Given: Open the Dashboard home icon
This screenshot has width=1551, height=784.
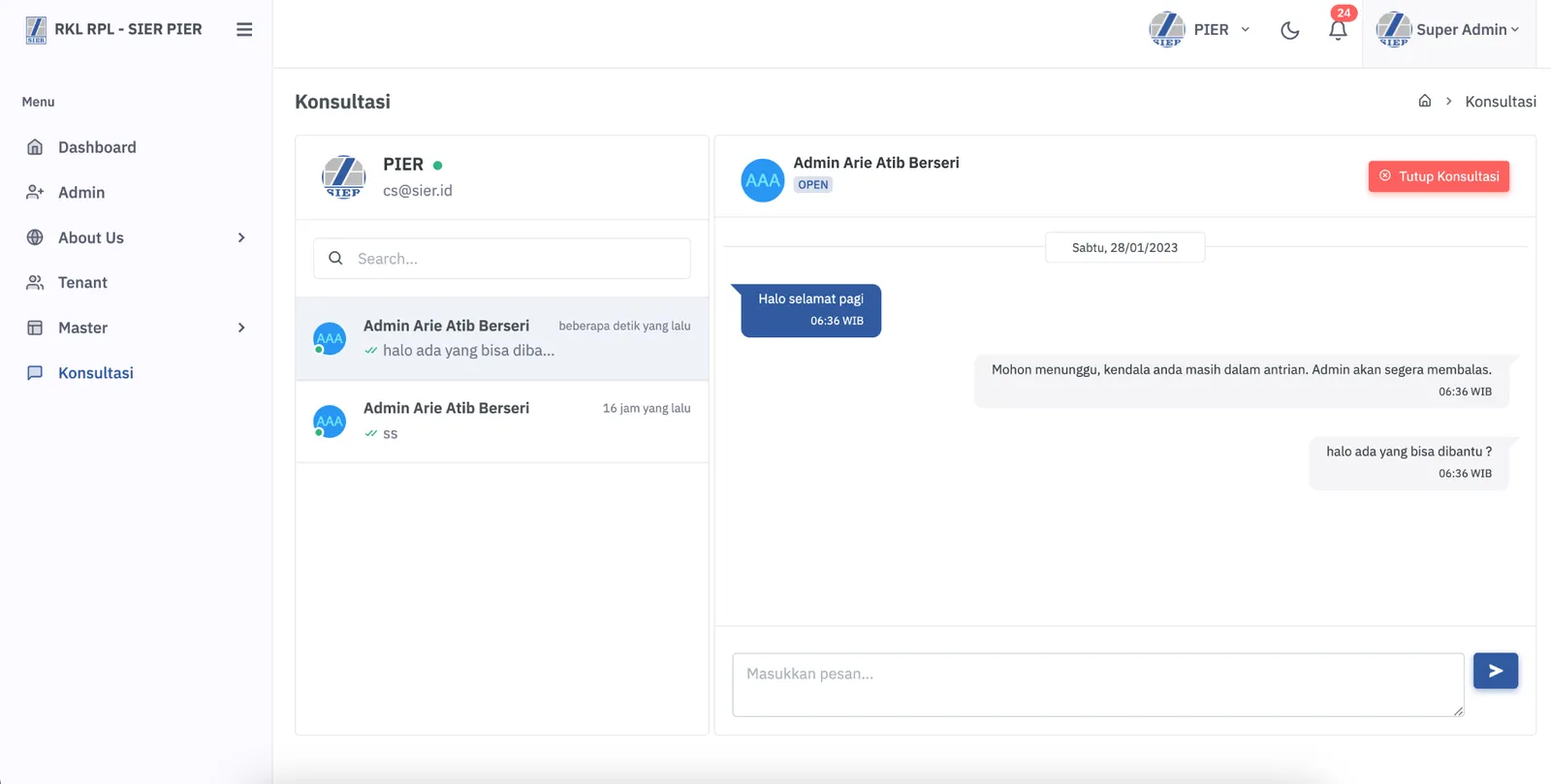Looking at the screenshot, I should click(x=35, y=147).
